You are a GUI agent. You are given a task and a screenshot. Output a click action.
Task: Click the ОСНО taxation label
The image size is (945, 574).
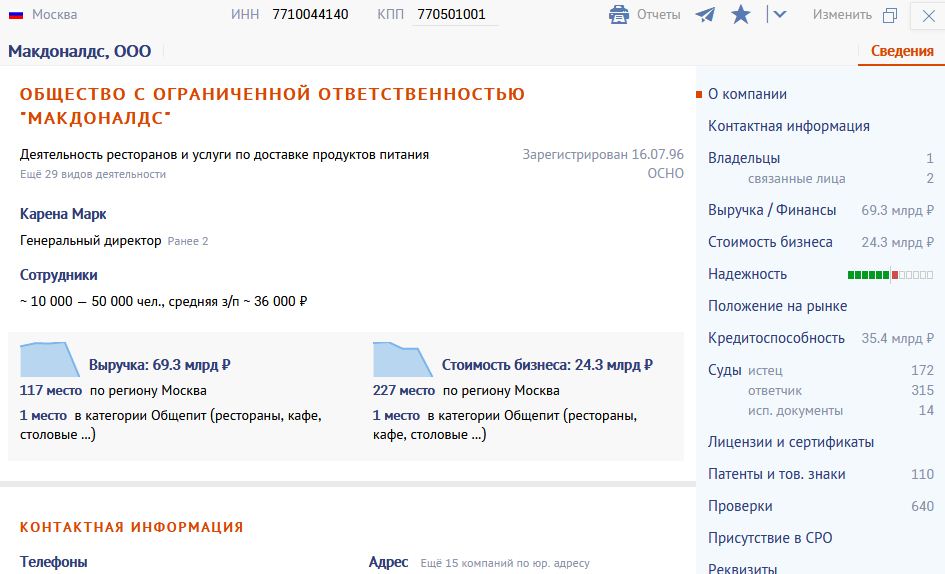tap(665, 174)
